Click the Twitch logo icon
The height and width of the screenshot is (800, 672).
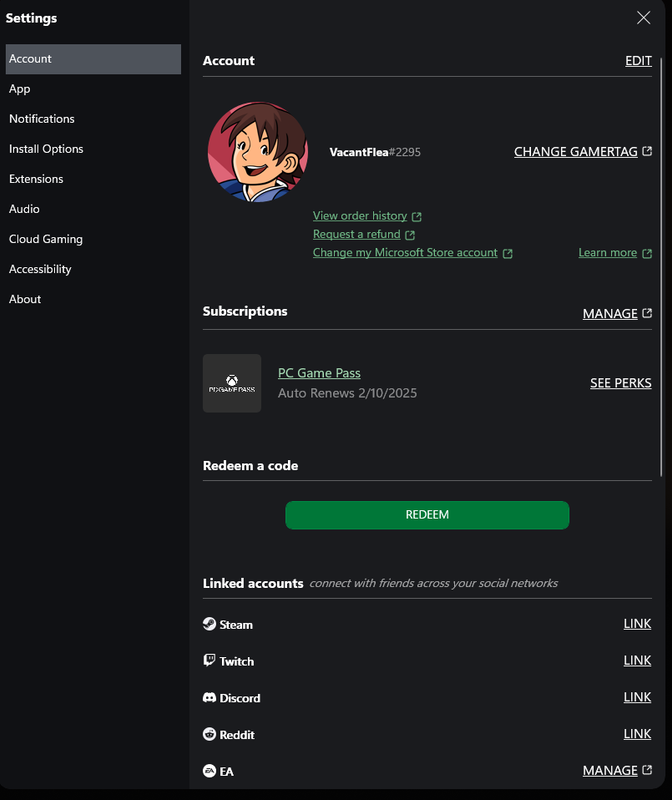point(209,661)
